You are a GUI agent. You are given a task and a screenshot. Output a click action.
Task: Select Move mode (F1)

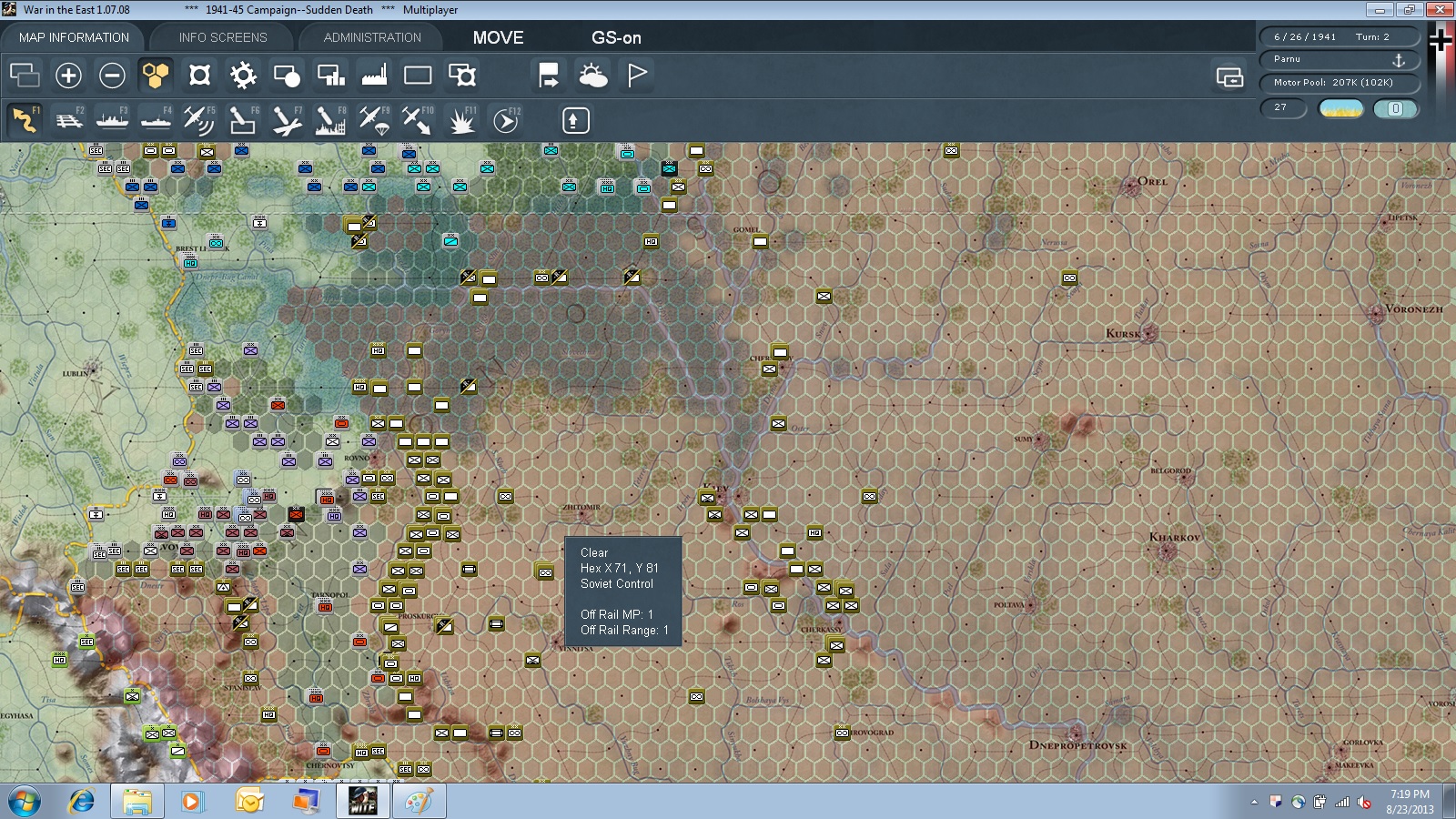[25, 119]
